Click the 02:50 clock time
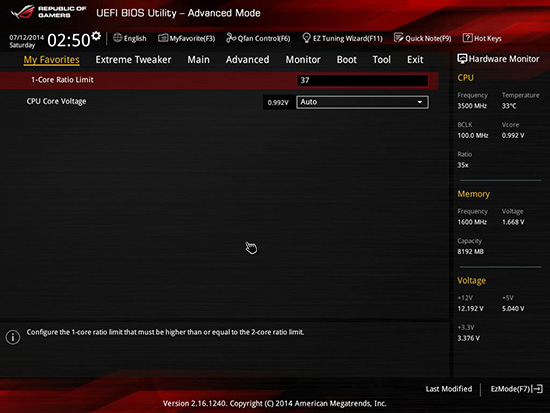 69,40
